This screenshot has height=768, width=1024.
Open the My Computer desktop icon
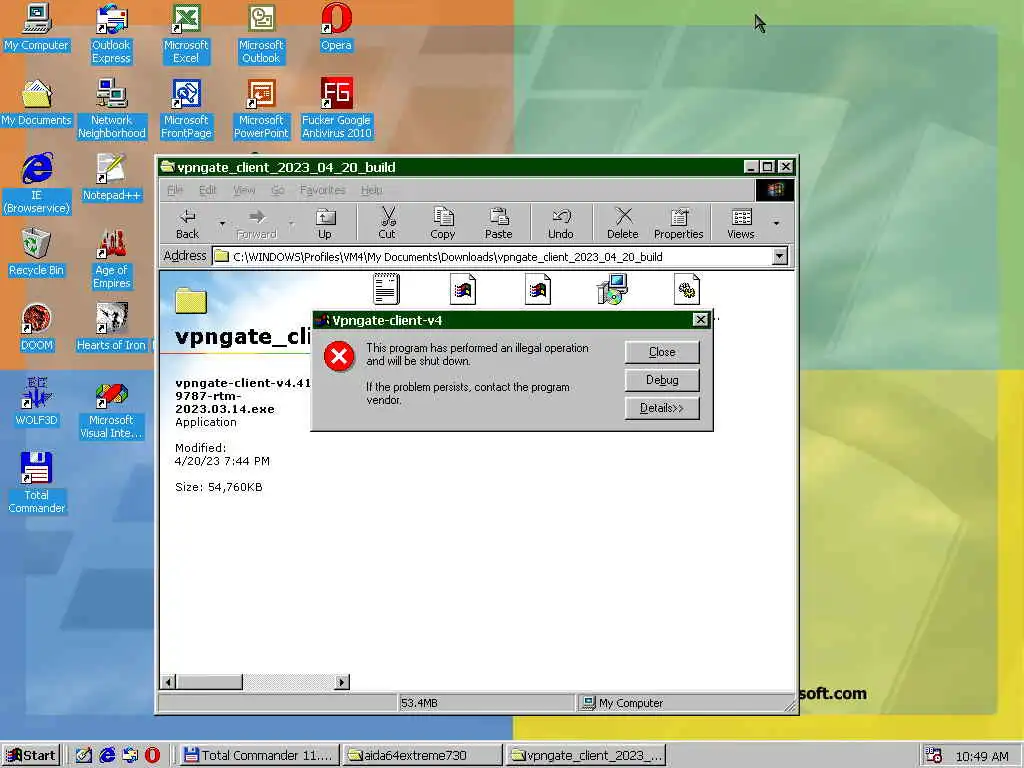pos(37,27)
